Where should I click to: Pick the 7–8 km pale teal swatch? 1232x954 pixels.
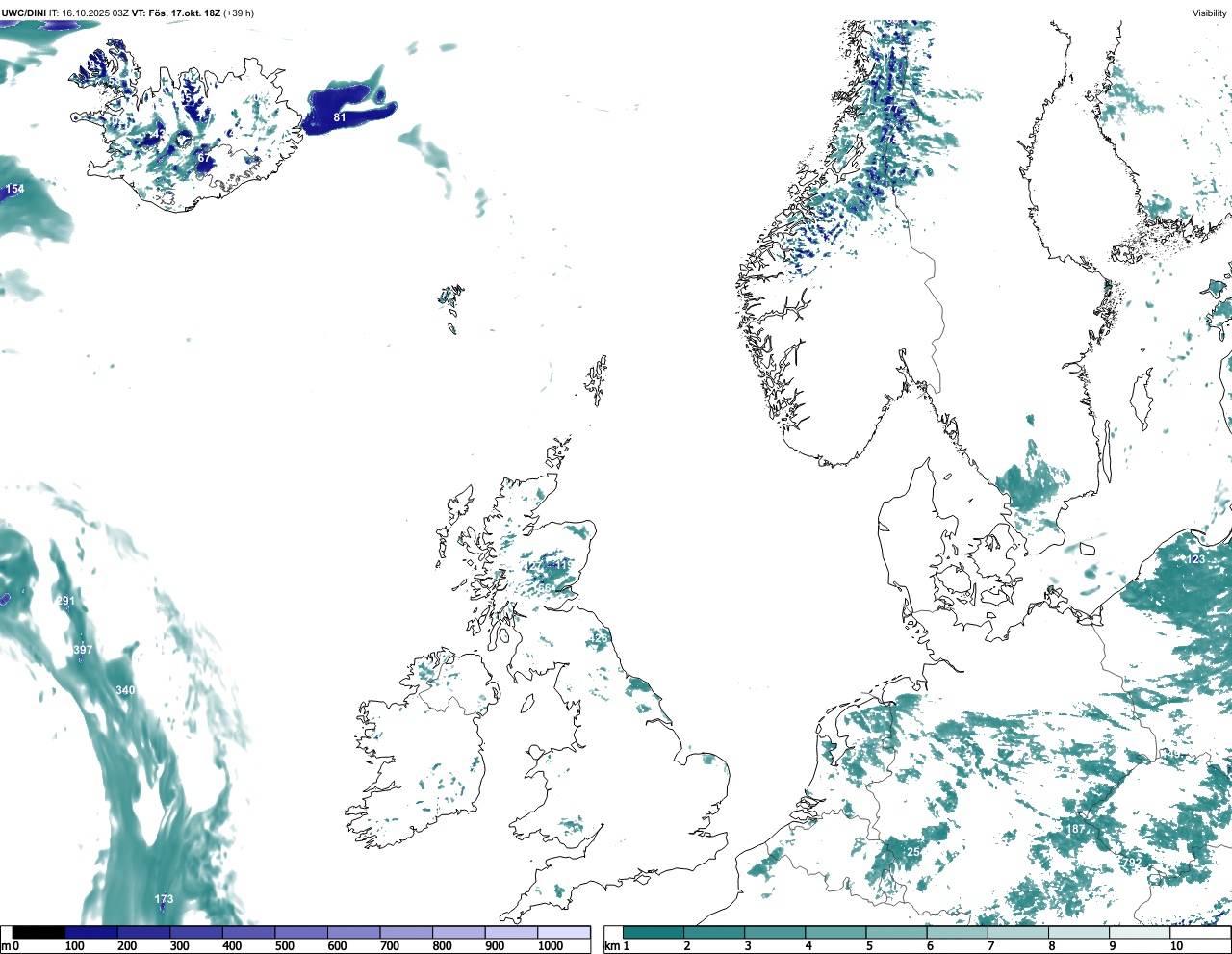(1019, 933)
